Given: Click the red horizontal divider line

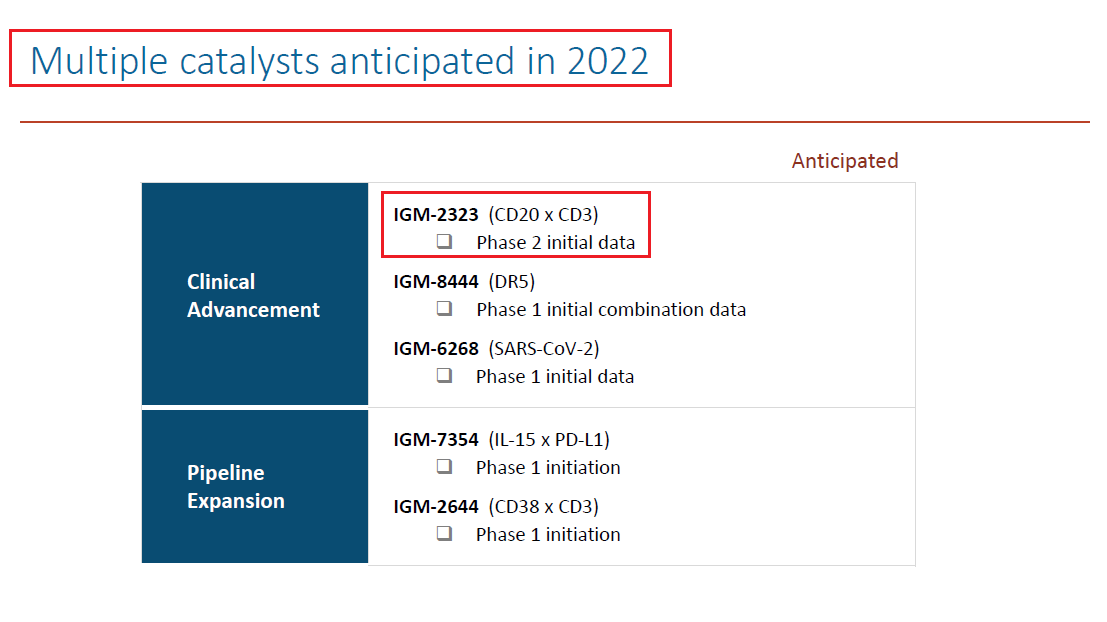Looking at the screenshot, I should [554, 122].
